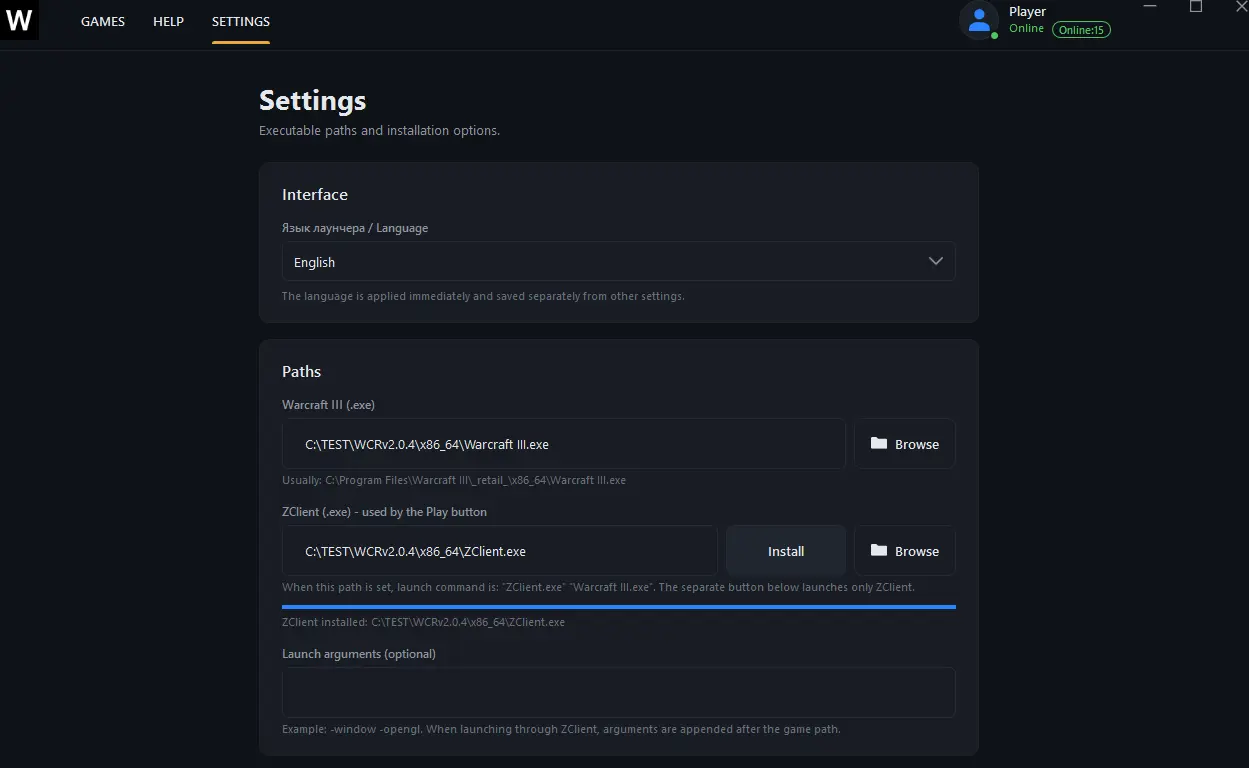Click the Usually: C:\Program Files hint text

click(454, 480)
